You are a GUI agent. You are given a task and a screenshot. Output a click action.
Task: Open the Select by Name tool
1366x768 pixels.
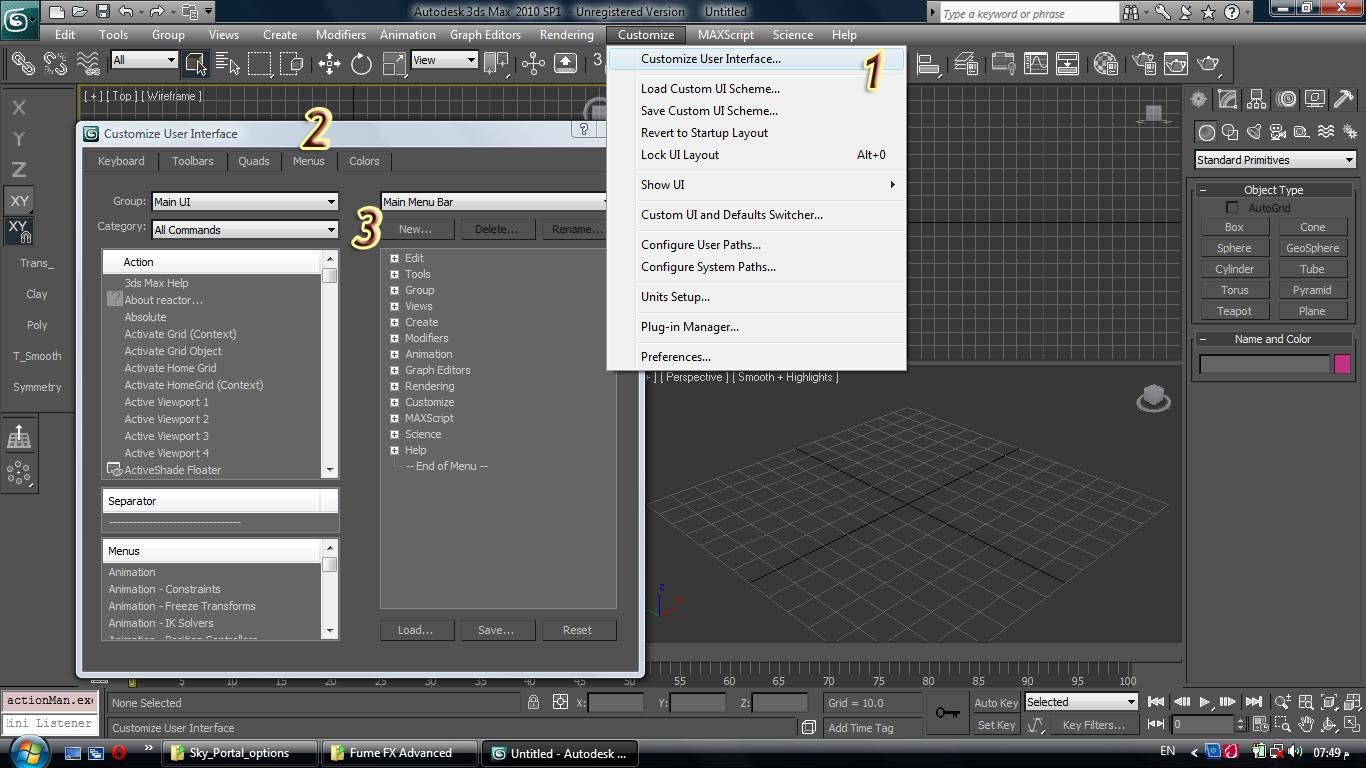227,63
